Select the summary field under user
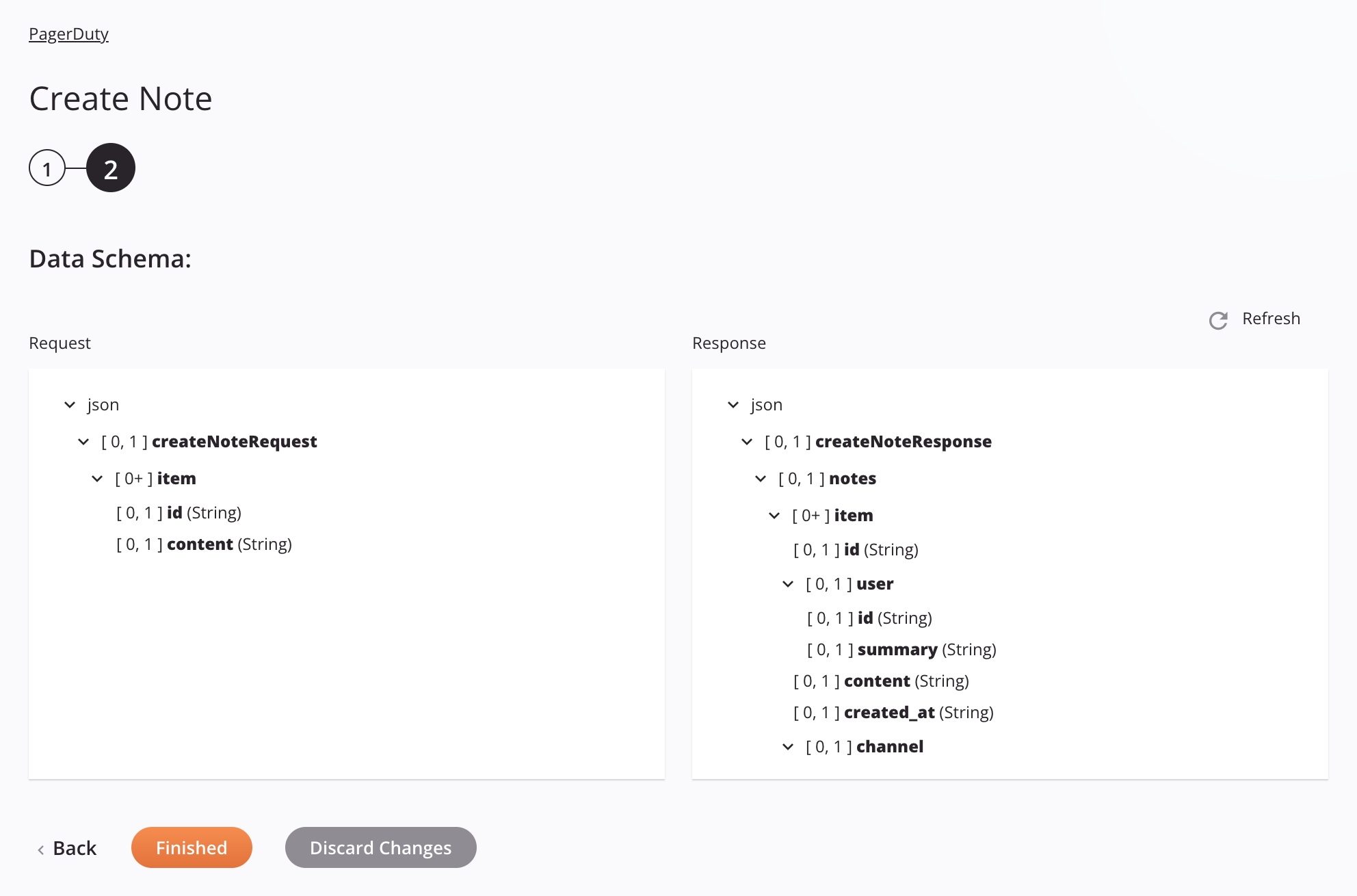 897,648
